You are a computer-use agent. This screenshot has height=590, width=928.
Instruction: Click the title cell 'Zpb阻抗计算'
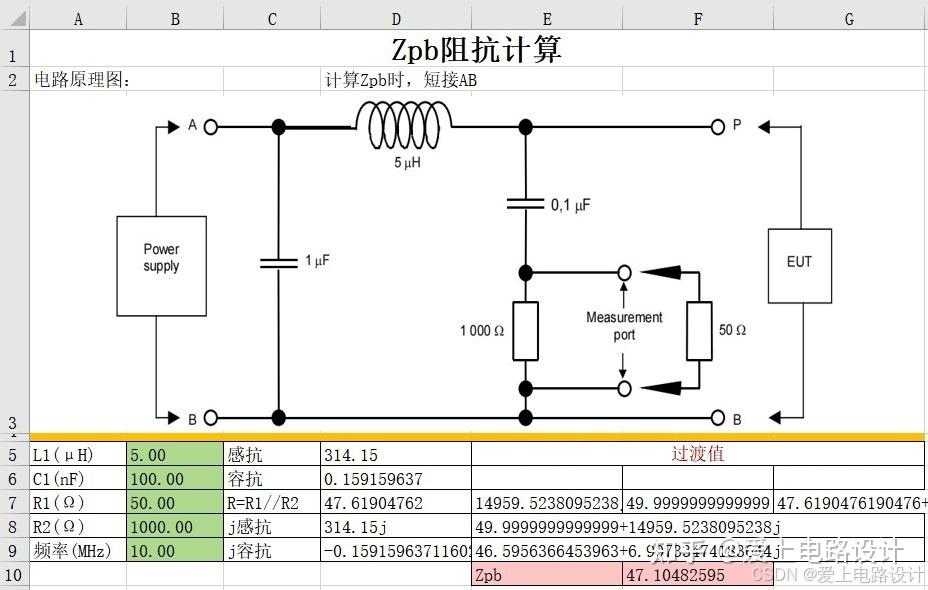[477, 49]
